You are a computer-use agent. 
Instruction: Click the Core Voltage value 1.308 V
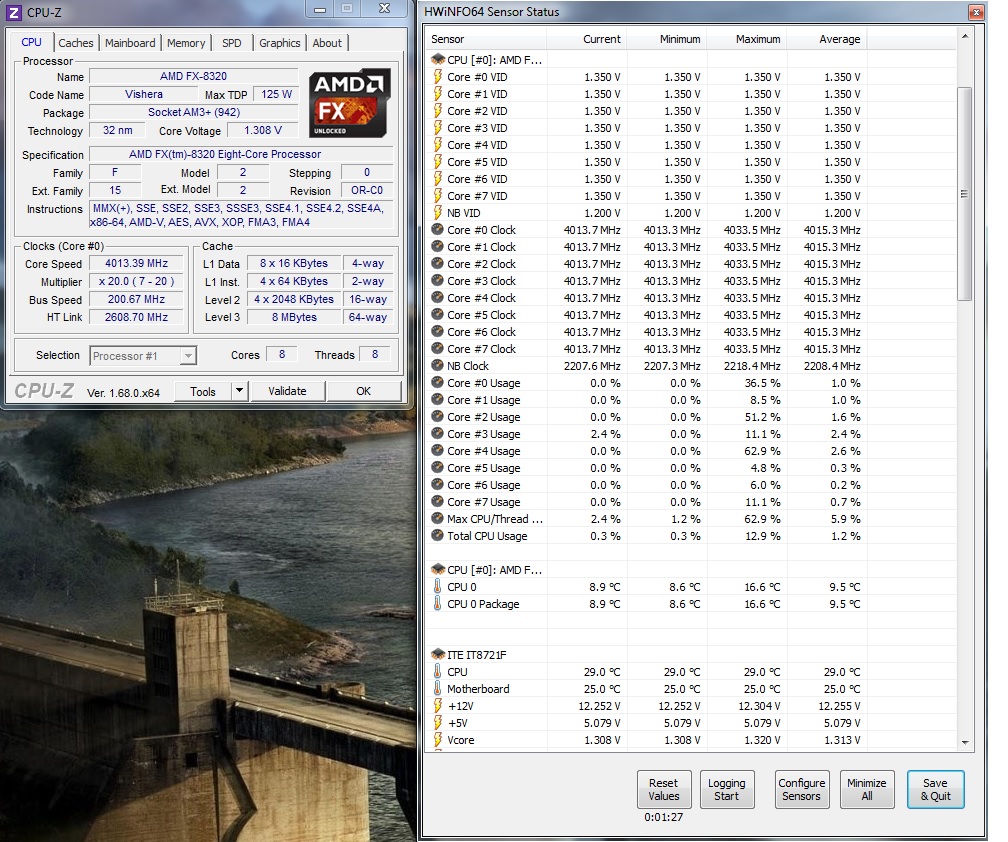point(263,130)
